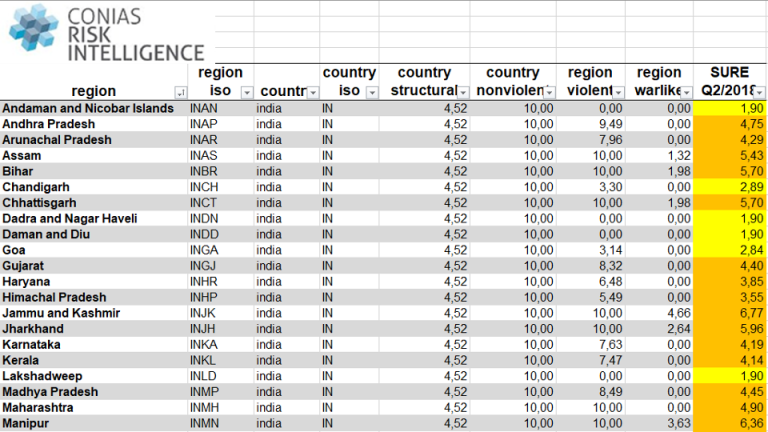
Task: Open the region iso filter dropdown
Action: [x=246, y=92]
